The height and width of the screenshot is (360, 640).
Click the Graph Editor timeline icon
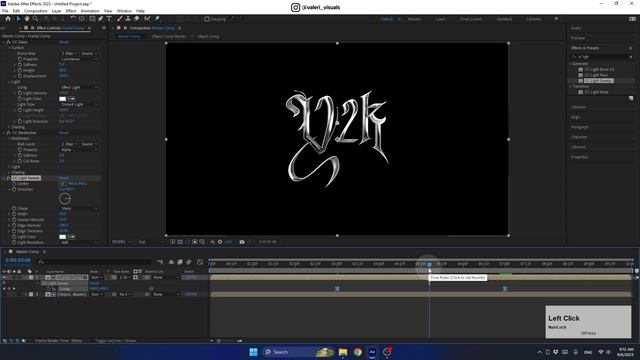(x=200, y=262)
